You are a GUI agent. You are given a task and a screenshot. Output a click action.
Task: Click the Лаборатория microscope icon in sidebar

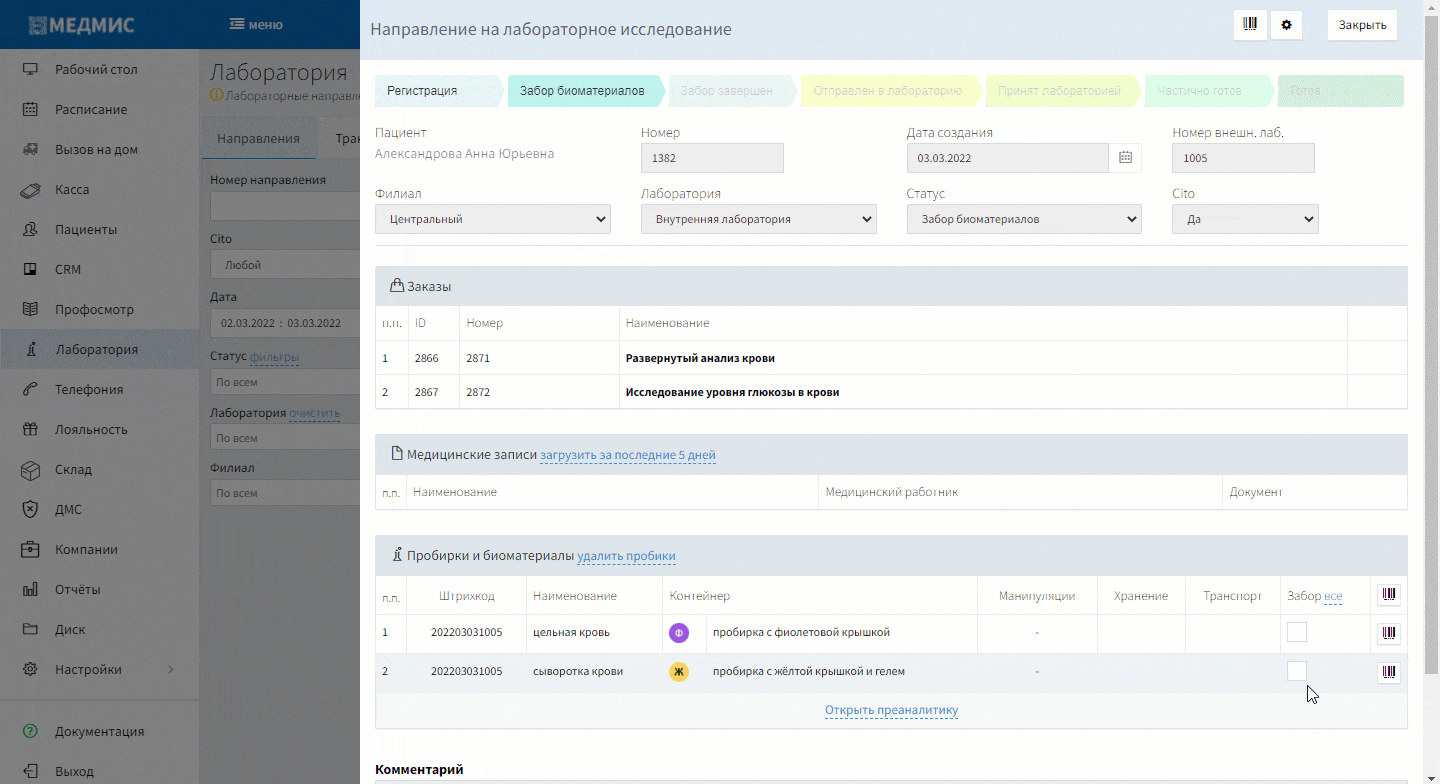click(30, 350)
